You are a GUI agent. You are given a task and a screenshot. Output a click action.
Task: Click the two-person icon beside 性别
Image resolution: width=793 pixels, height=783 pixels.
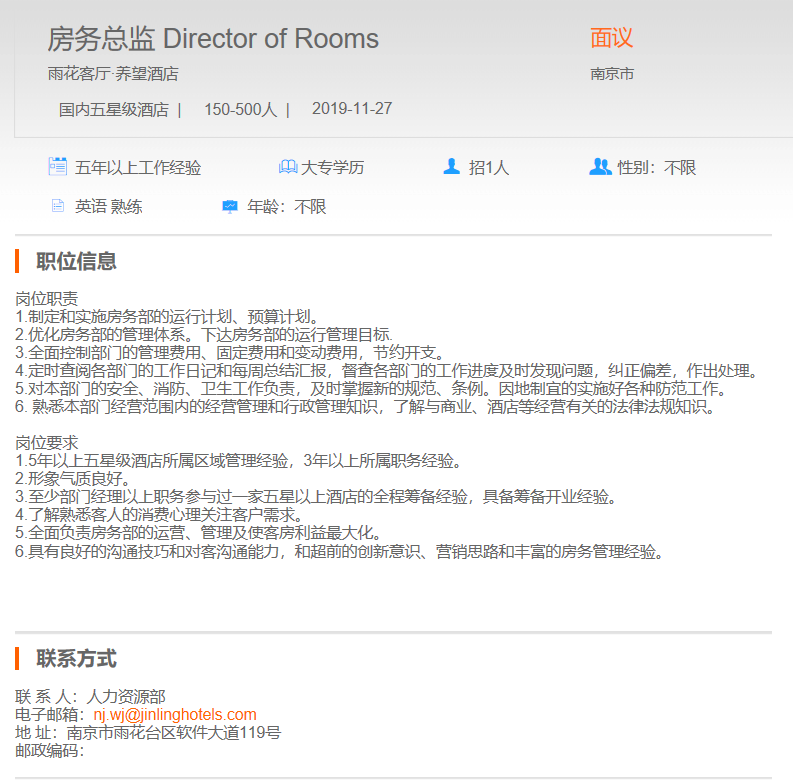[x=600, y=167]
